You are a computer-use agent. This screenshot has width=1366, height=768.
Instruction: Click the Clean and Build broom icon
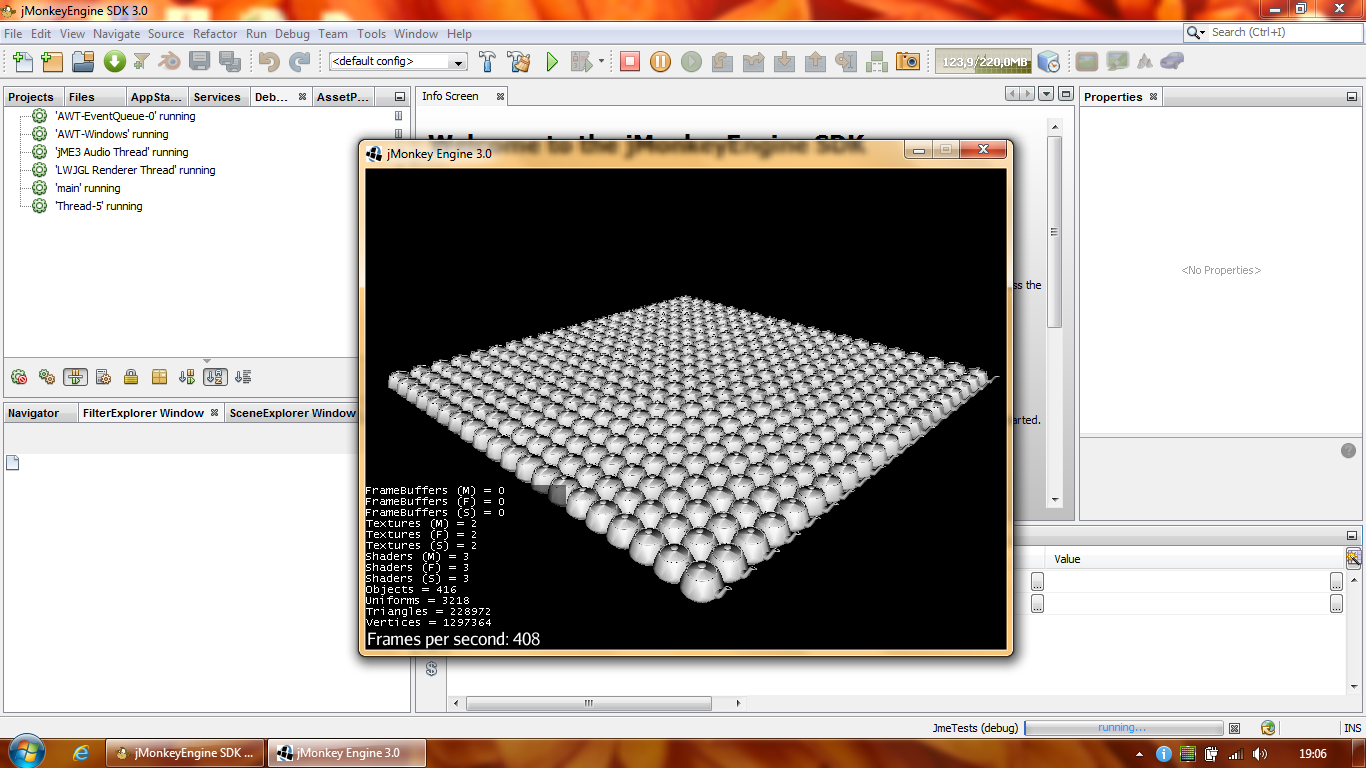coord(519,62)
